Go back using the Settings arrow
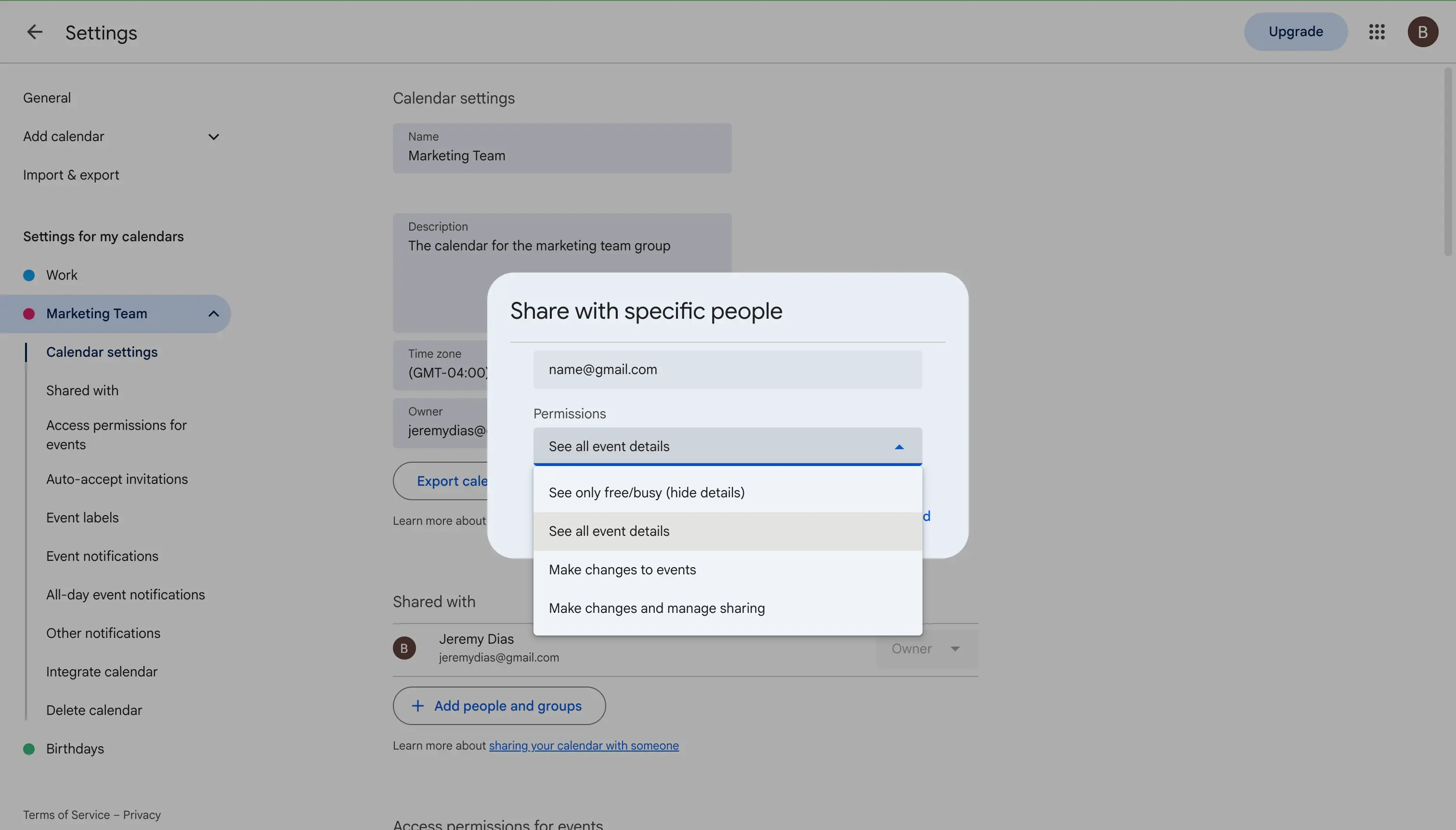The width and height of the screenshot is (1456, 830). pyautogui.click(x=35, y=32)
